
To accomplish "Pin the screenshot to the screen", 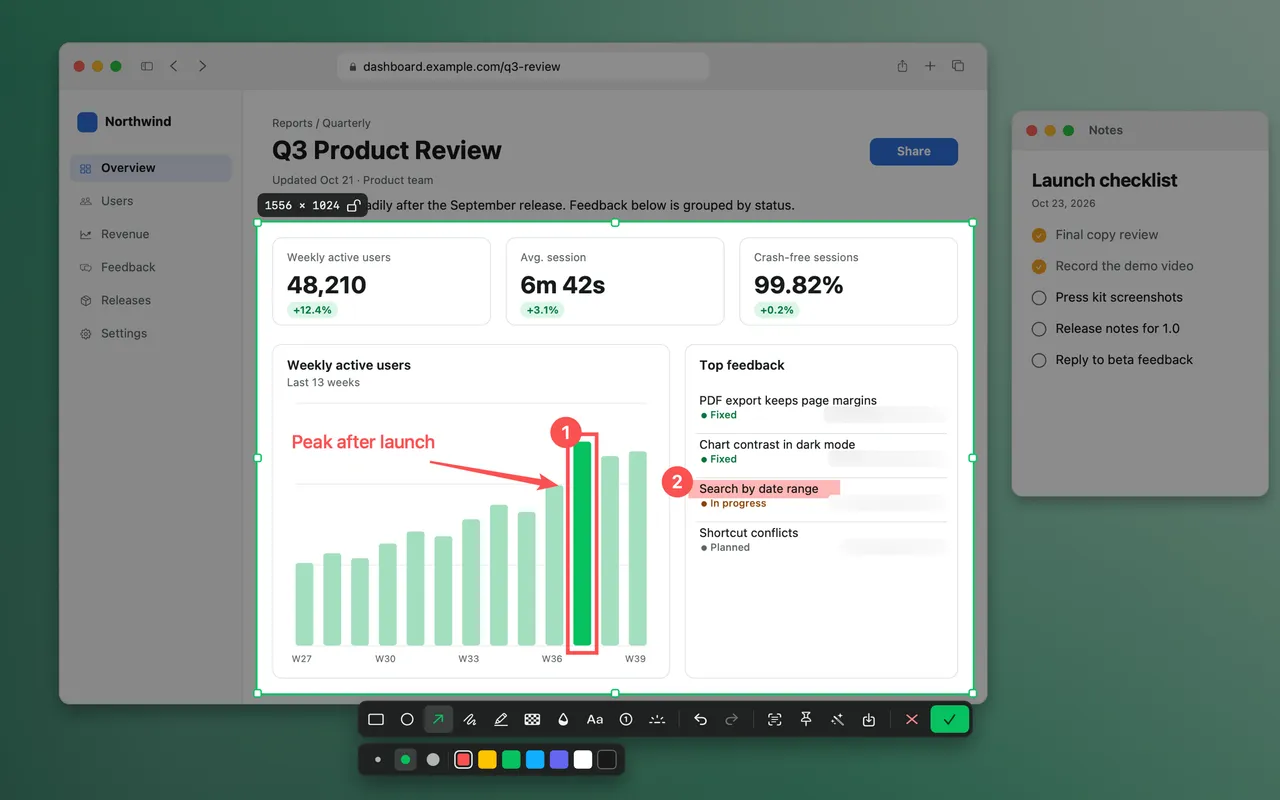I will click(x=806, y=719).
